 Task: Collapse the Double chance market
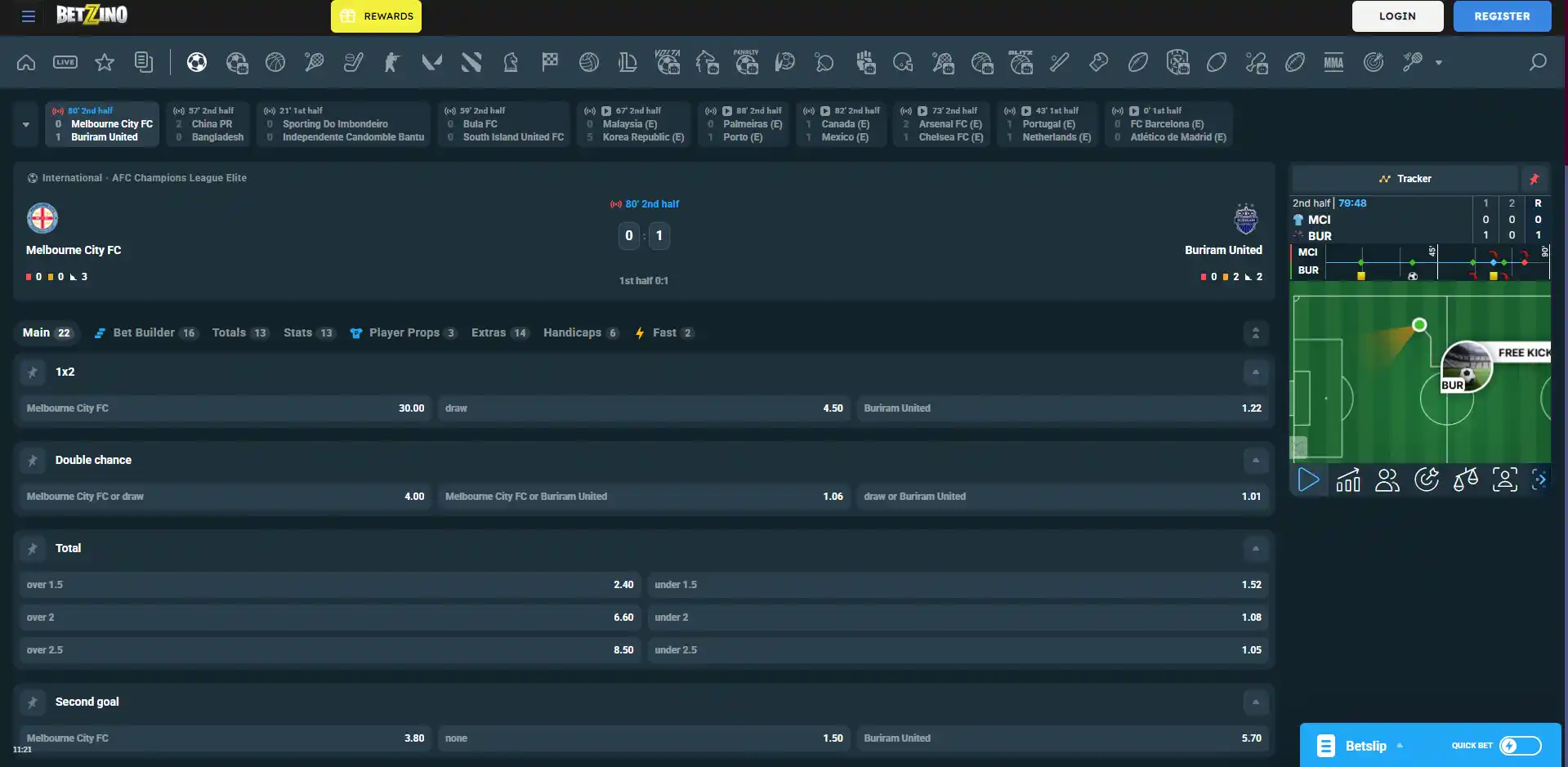point(1256,461)
